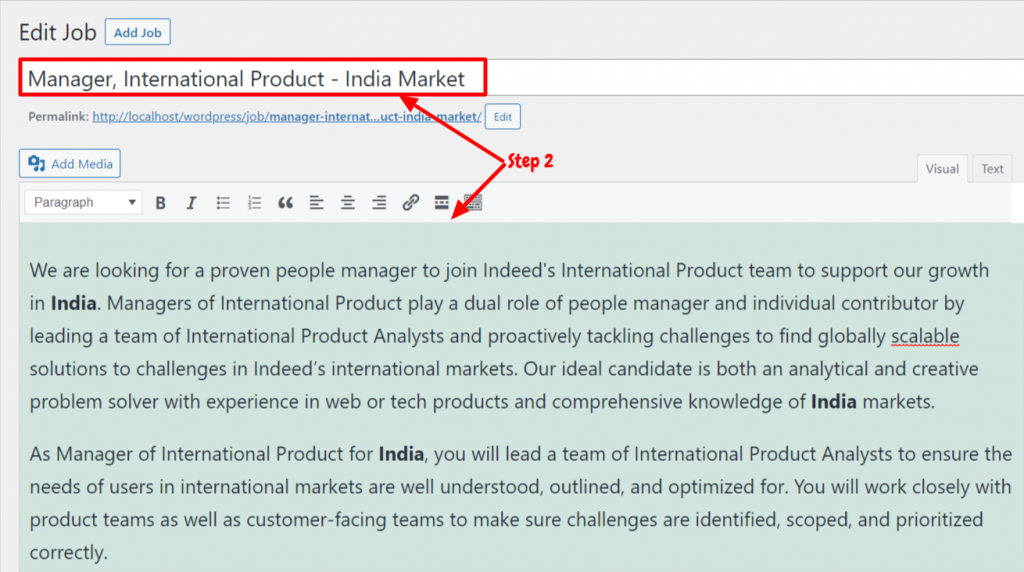Screen dimensions: 1024x572
Task: Switch to the Visual editor tab
Action: [942, 169]
